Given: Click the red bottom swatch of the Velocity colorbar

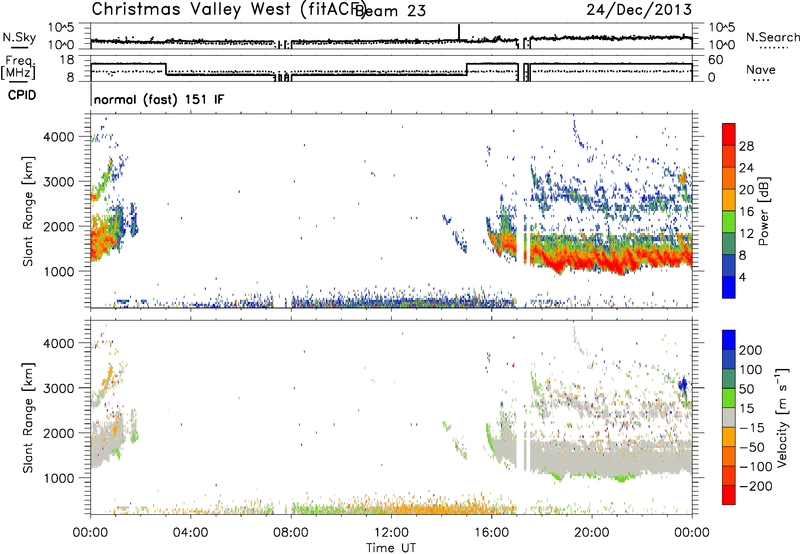Looking at the screenshot, I should (729, 495).
